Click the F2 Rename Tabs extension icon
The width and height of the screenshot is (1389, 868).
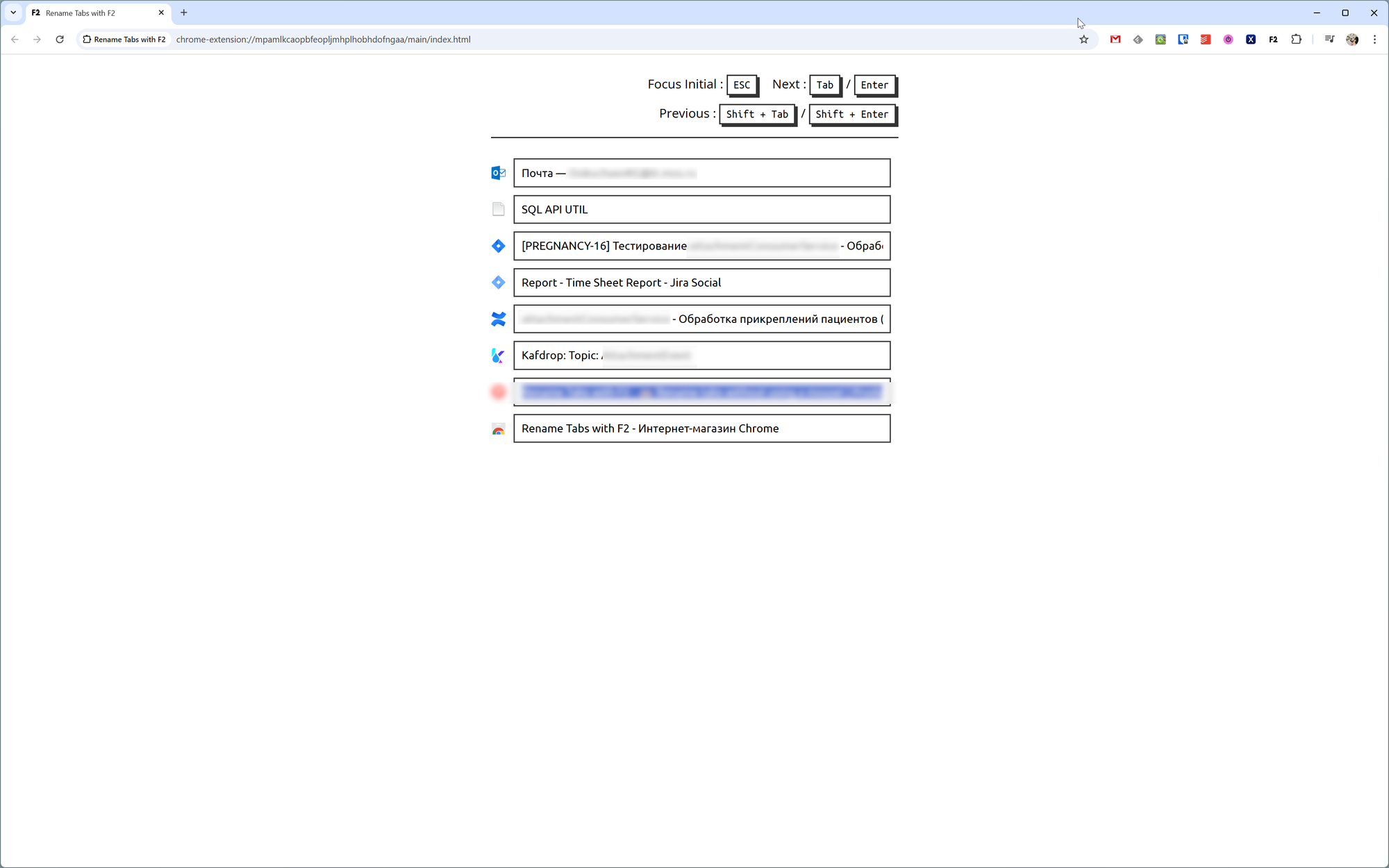[x=1273, y=40]
